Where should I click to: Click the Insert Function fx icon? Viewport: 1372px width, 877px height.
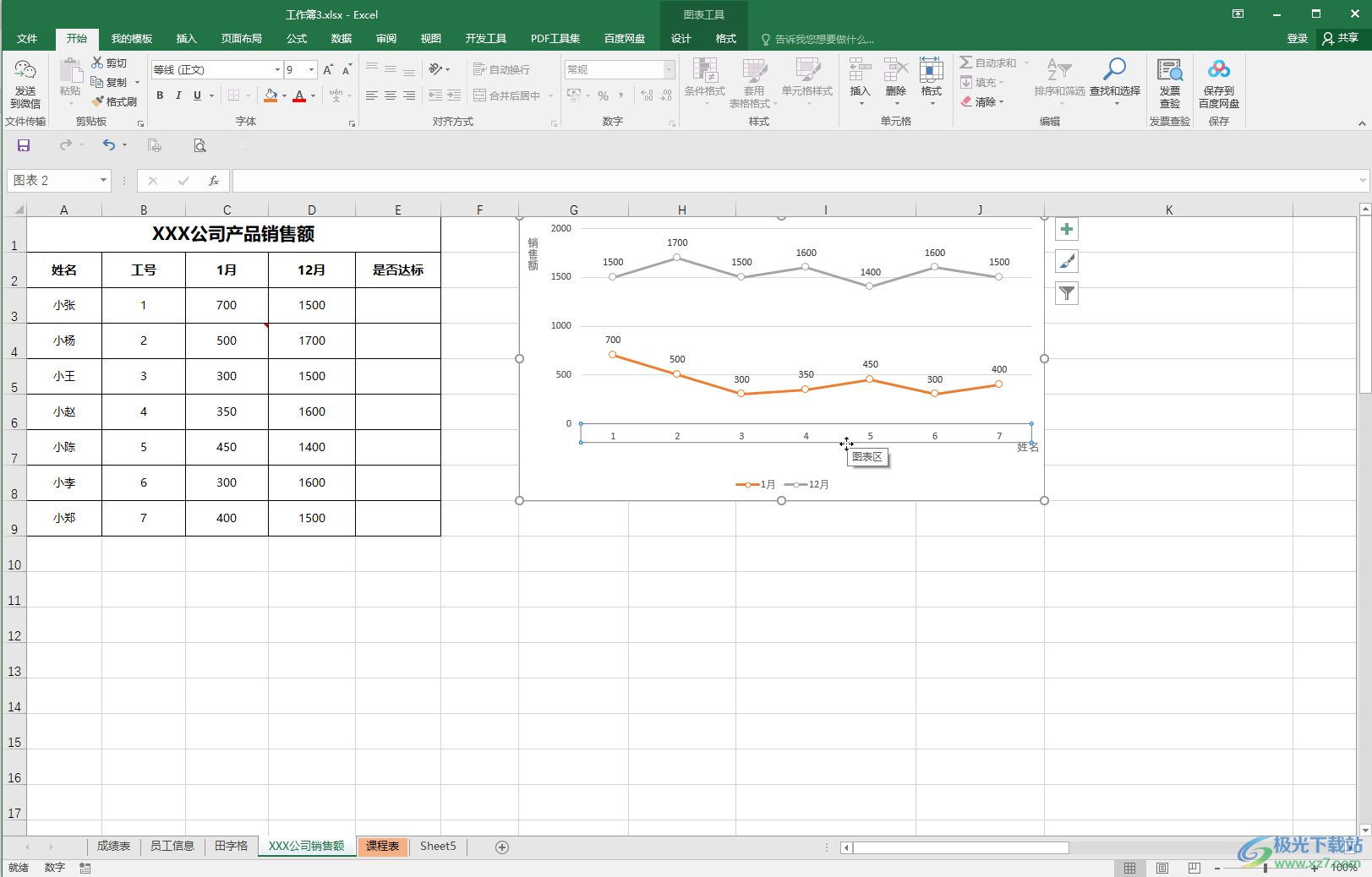click(x=214, y=180)
